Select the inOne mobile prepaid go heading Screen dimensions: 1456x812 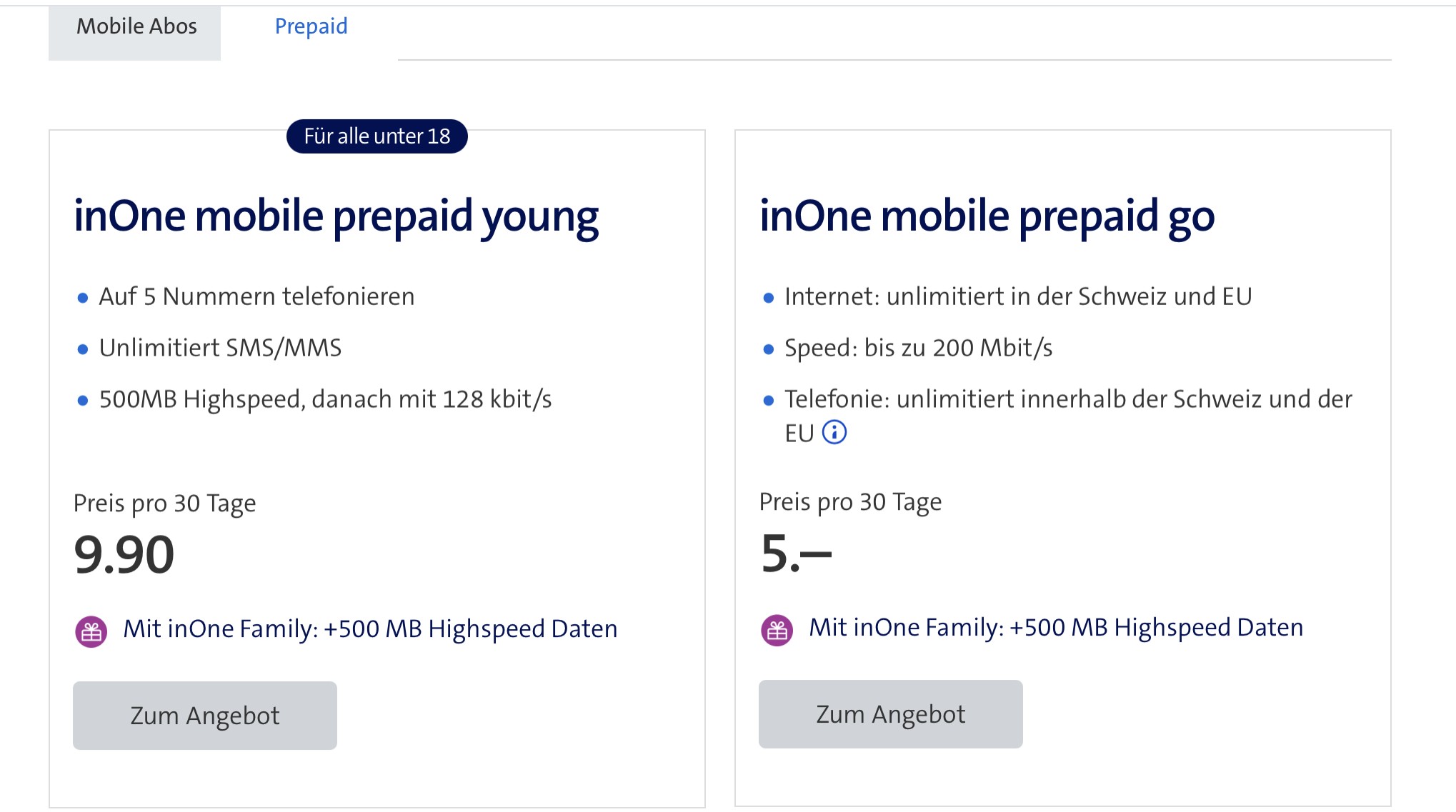point(987,216)
